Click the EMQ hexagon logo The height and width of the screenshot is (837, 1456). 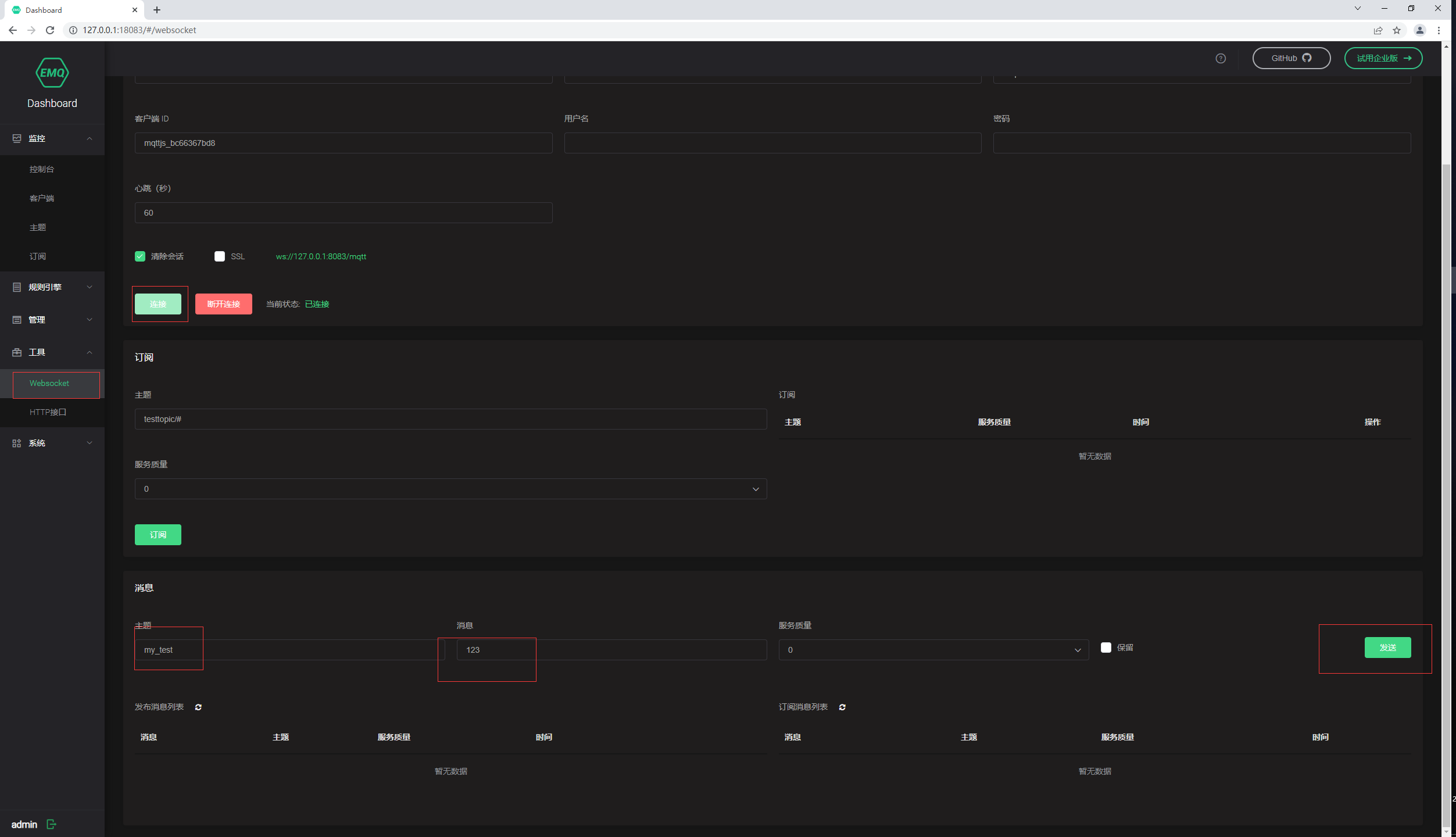point(52,73)
